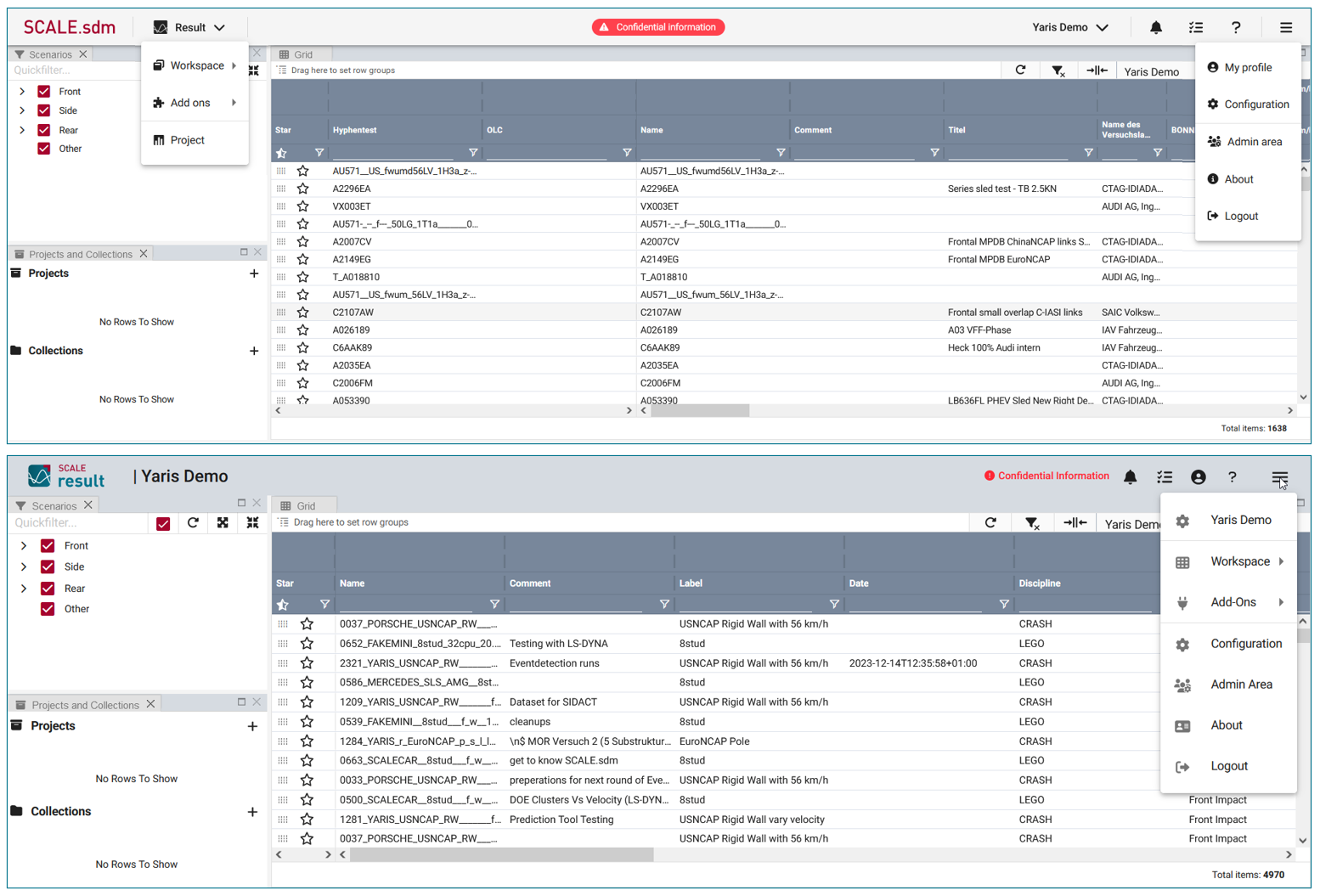Open Name column filter in upper grid
This screenshot has height=896, width=1320.
(781, 153)
